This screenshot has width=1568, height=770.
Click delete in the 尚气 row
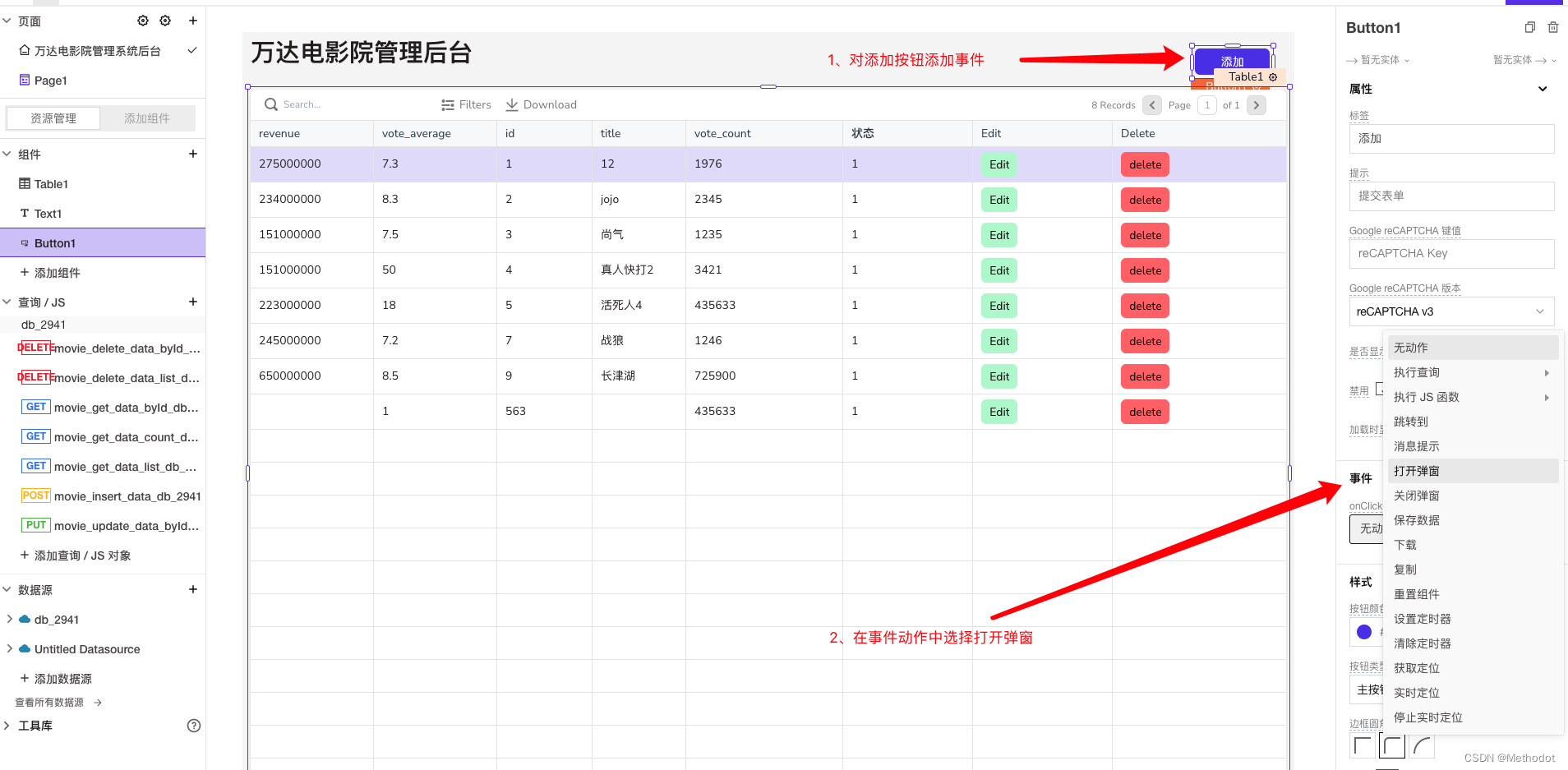[1145, 235]
